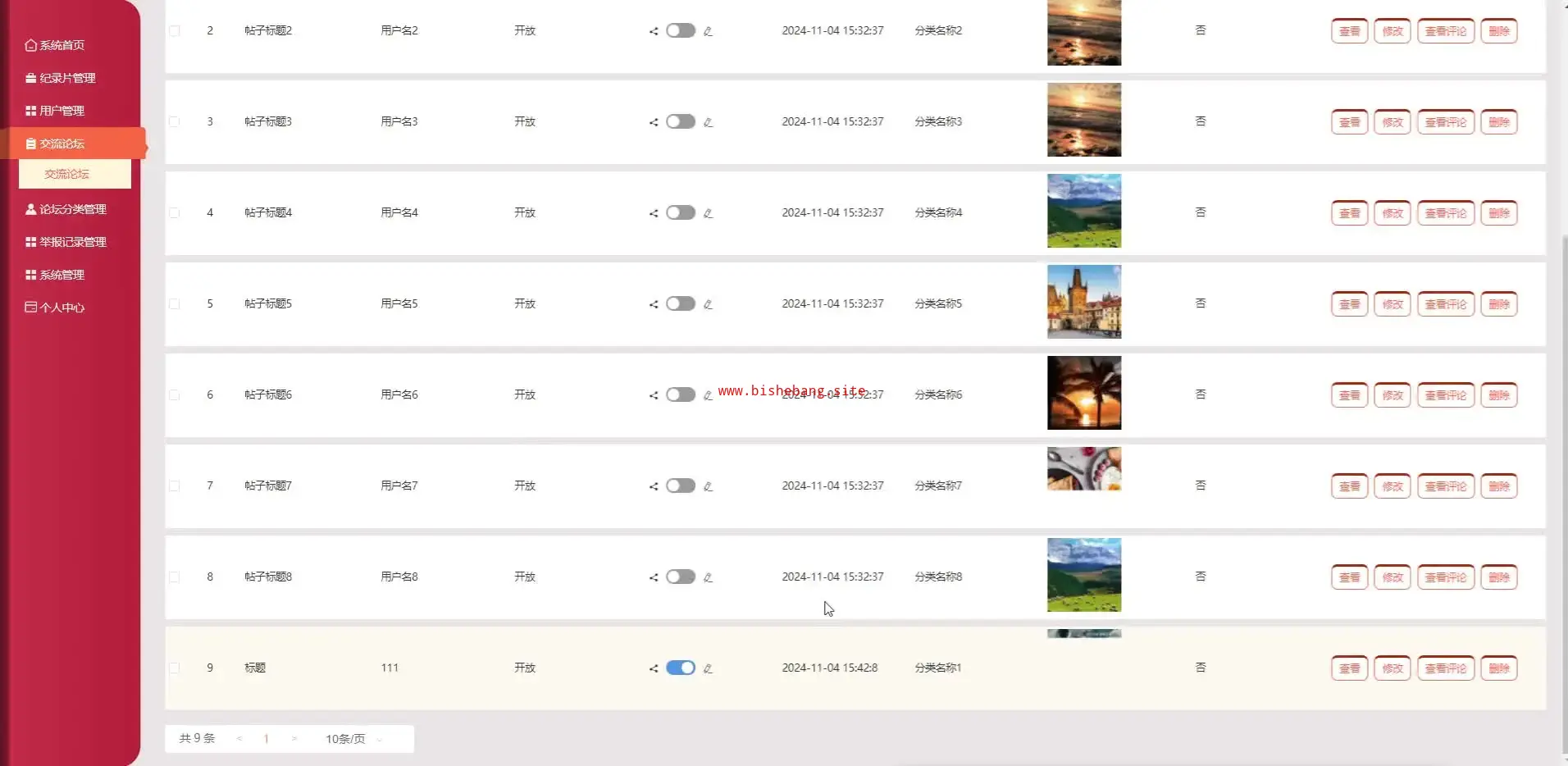Viewport: 1568px width, 766px height.
Task: Click the share icon in row 帖子标题6
Action: (654, 395)
